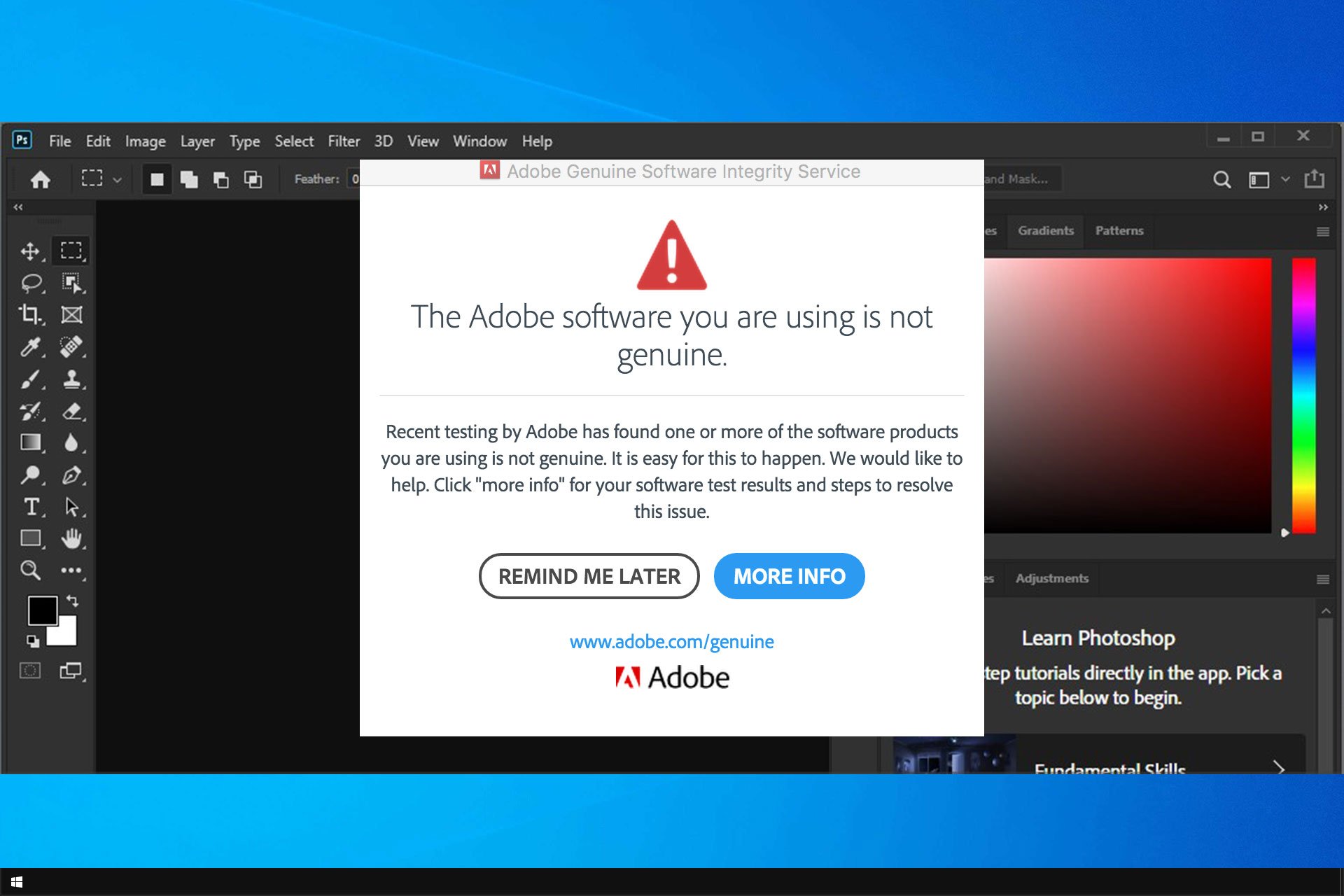Open the Filter menu

tap(344, 141)
